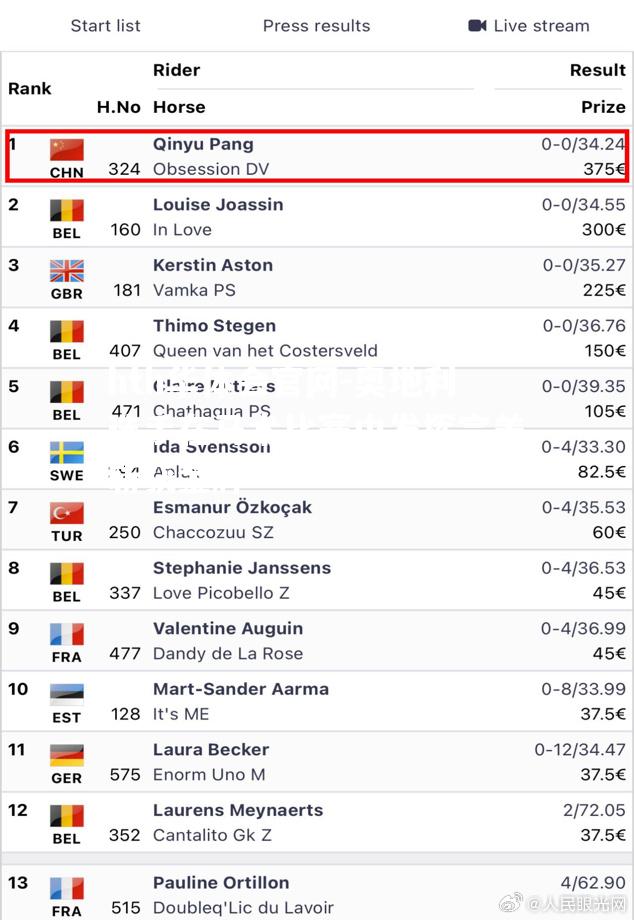Open rider Kerstin Aston's profile
634x920 pixels.
213,265
